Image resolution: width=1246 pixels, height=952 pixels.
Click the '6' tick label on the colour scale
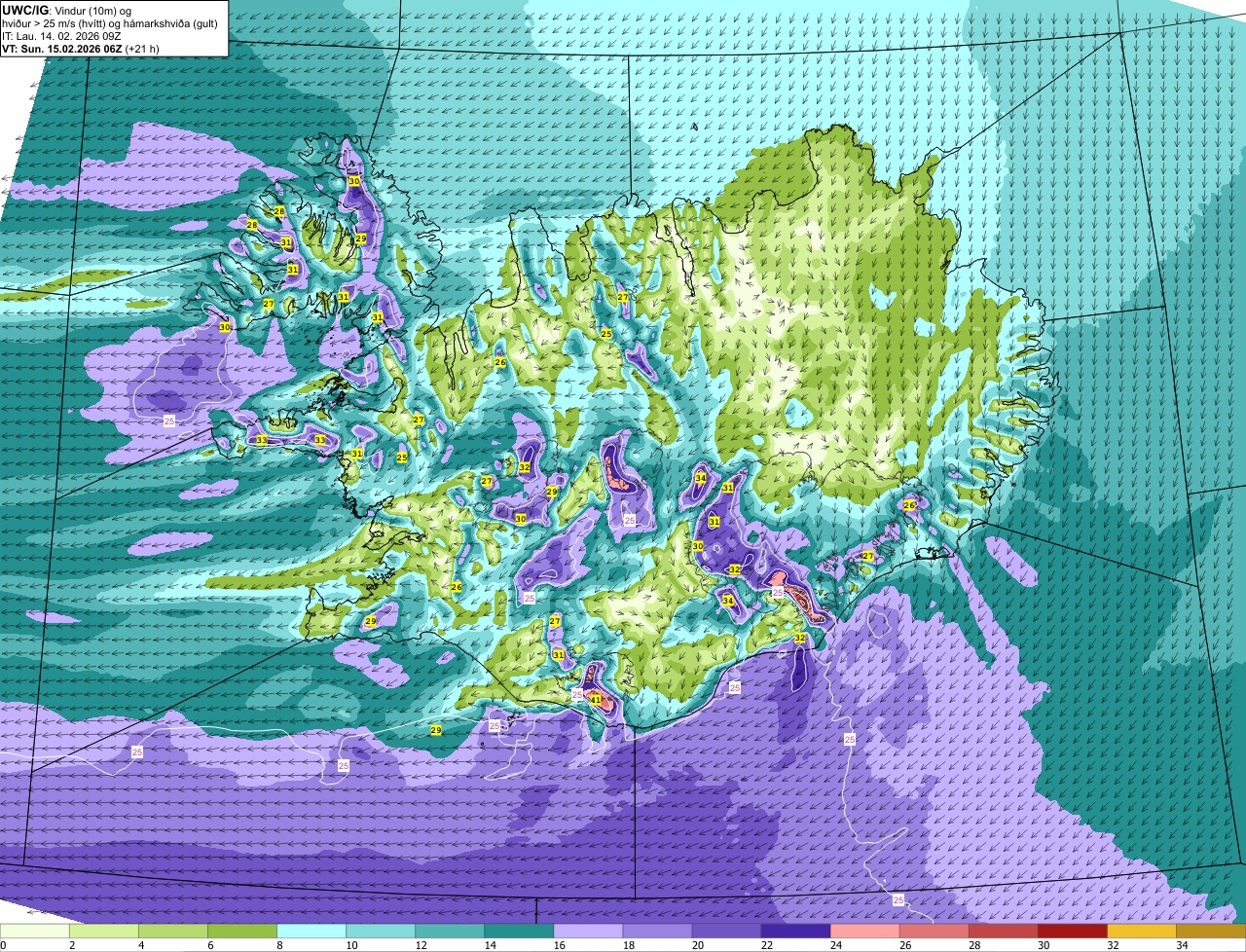210,945
